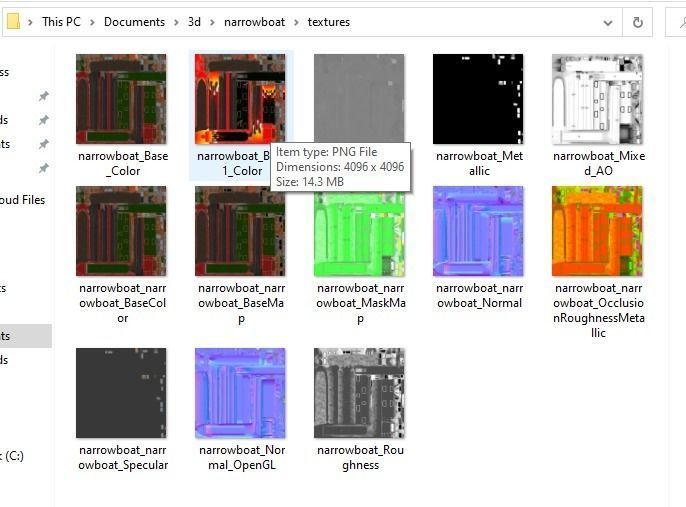Select the plain grey texture thumbnail

(x=359, y=98)
